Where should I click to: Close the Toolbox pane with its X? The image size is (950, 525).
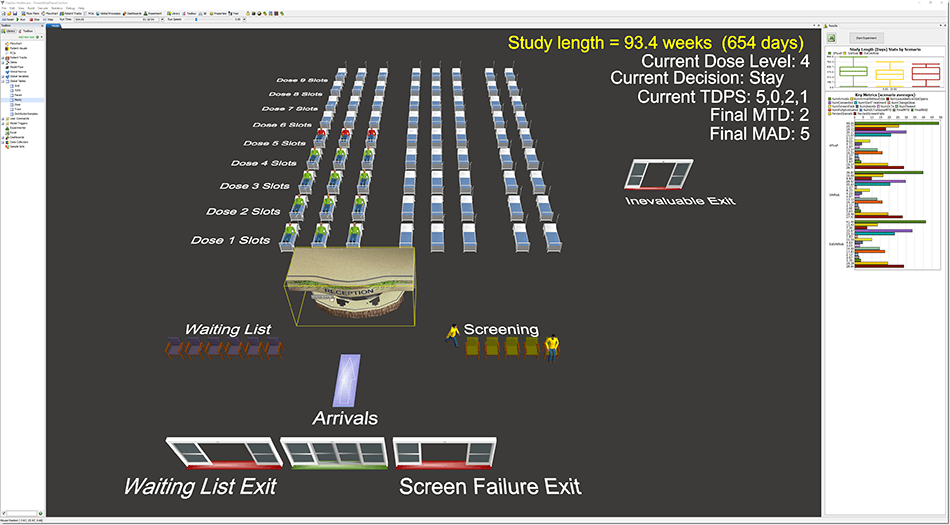point(42,26)
